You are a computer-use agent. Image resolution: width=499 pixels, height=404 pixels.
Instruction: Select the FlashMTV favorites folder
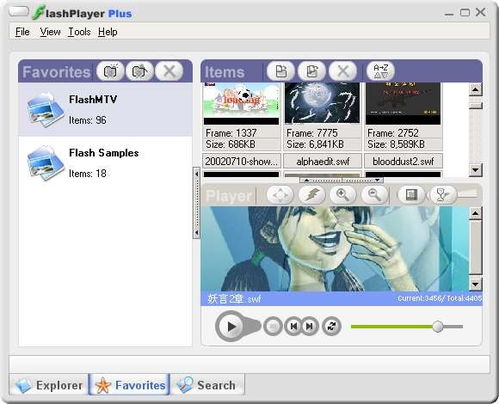tap(105, 110)
